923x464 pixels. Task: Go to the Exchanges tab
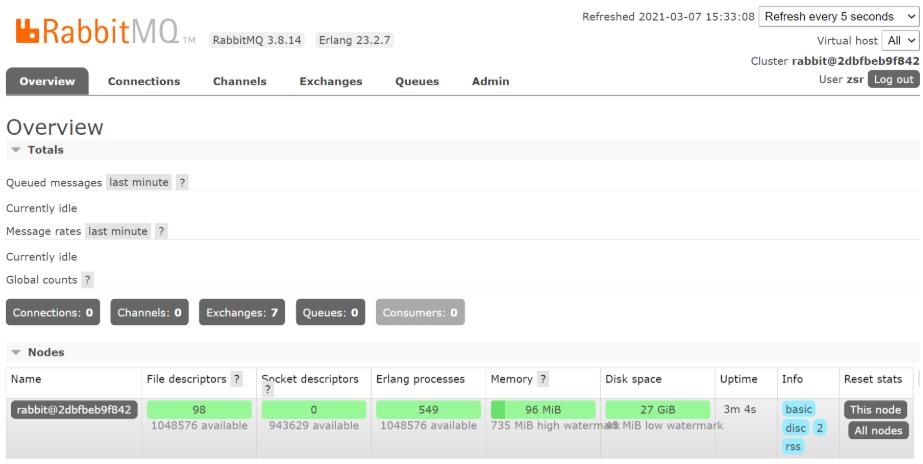pos(330,81)
